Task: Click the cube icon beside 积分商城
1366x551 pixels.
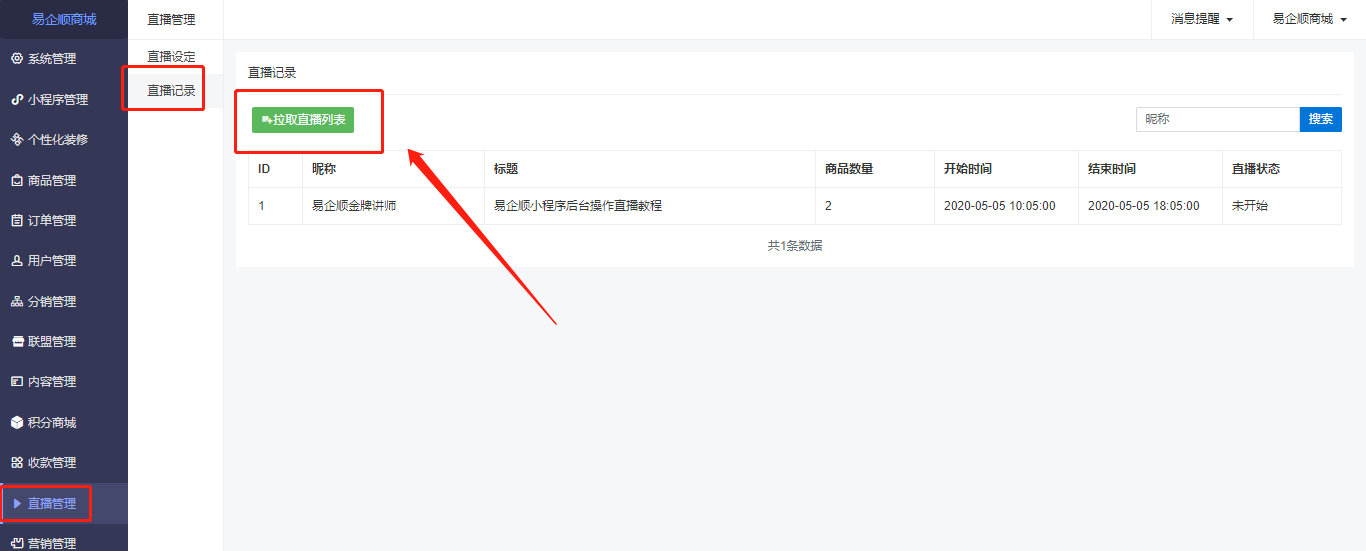Action: pyautogui.click(x=16, y=423)
